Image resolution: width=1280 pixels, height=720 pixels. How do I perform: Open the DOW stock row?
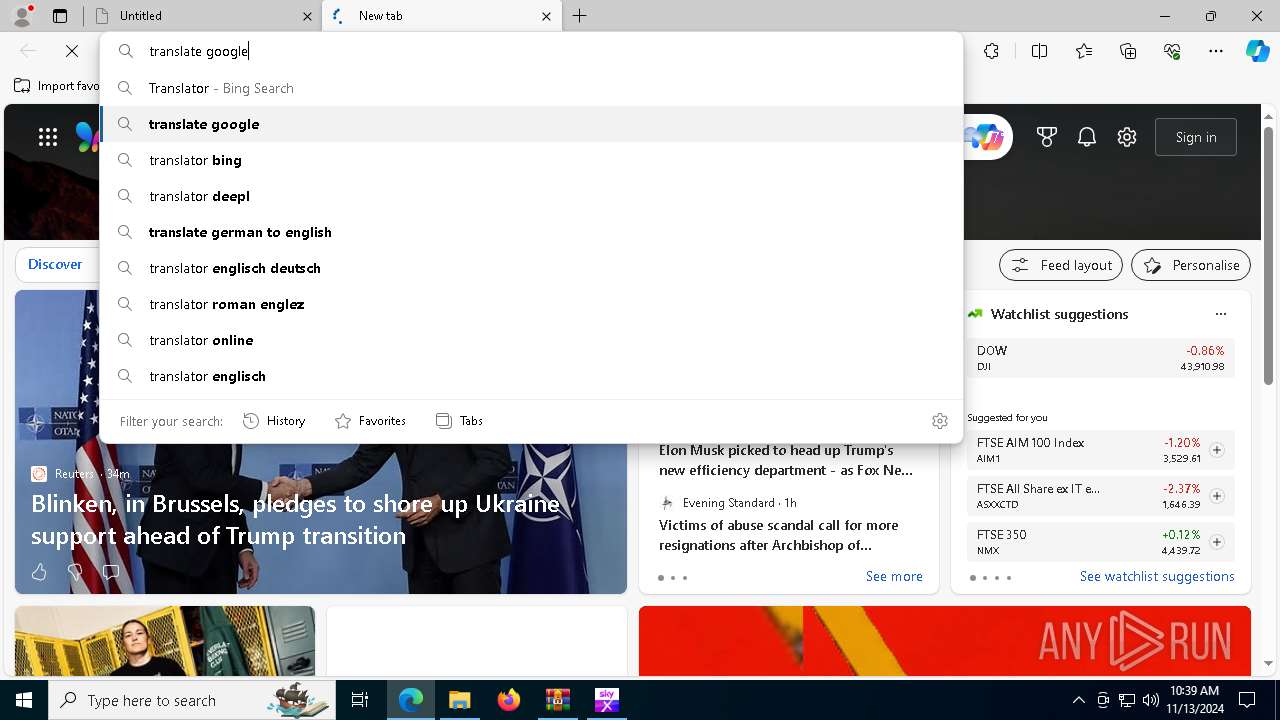pos(1101,358)
